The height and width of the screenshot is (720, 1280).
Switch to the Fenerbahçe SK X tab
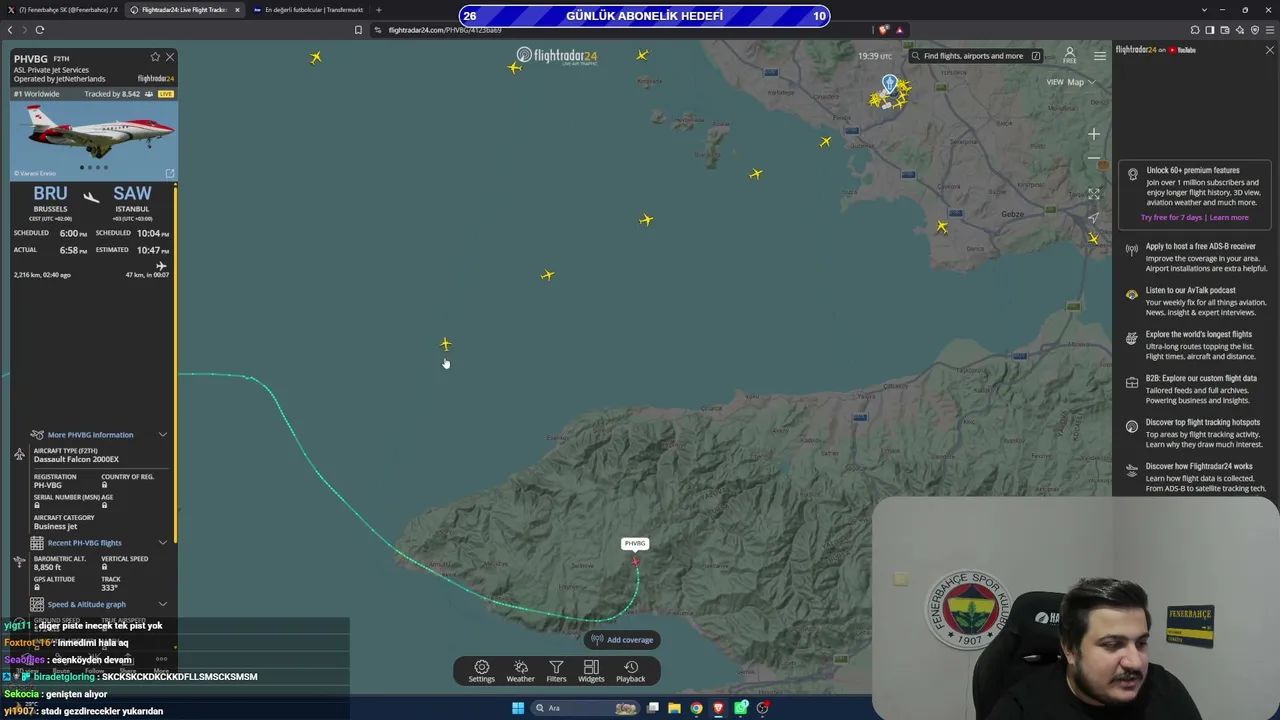(63, 10)
